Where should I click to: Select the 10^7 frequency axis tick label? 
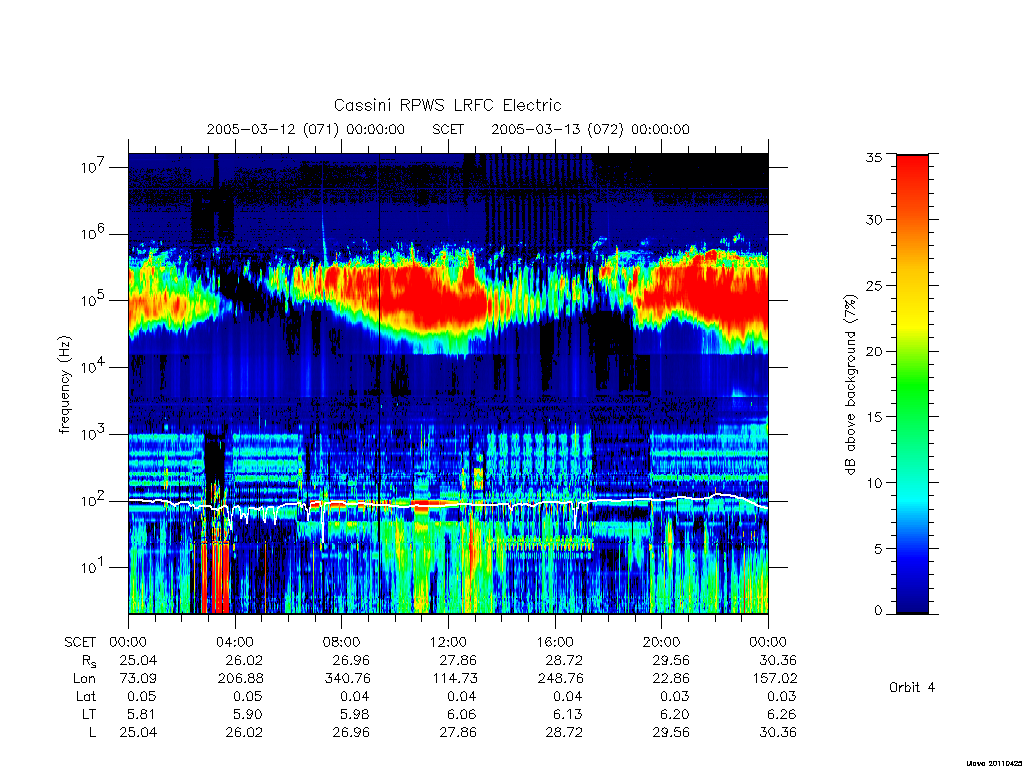(93, 167)
